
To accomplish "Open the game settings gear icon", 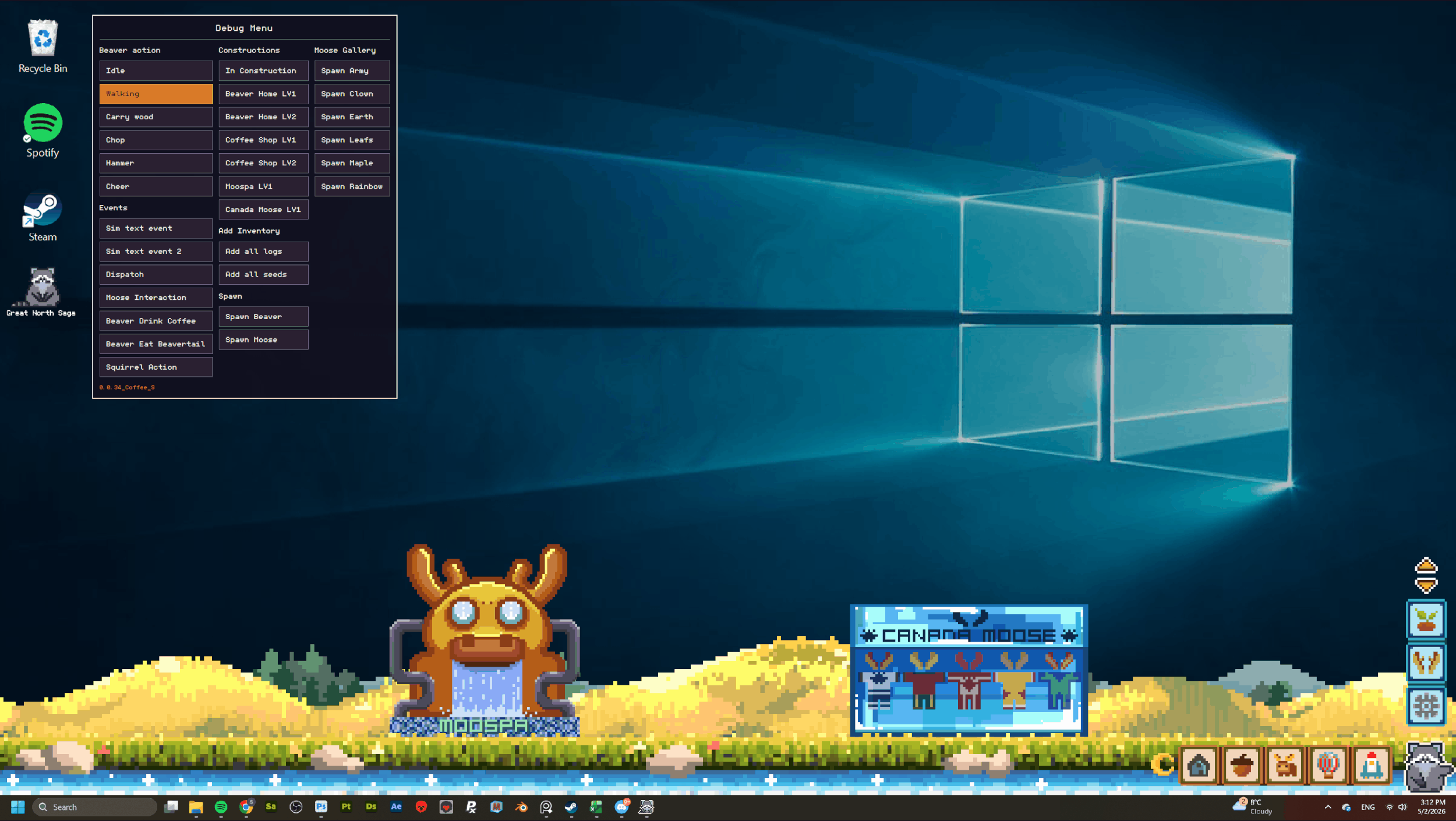I will point(1426,706).
